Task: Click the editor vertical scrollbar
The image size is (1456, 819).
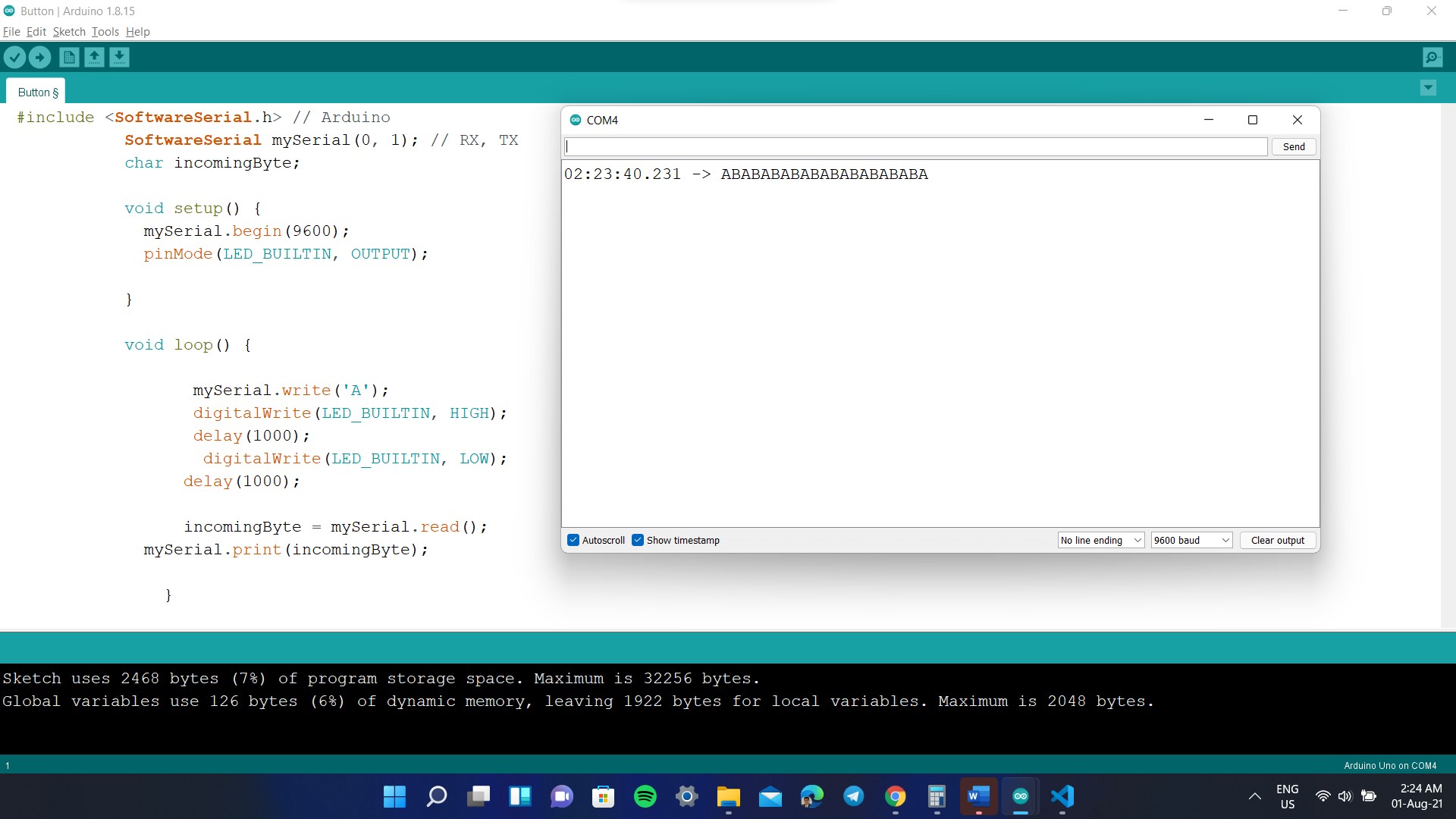Action: tap(1448, 366)
